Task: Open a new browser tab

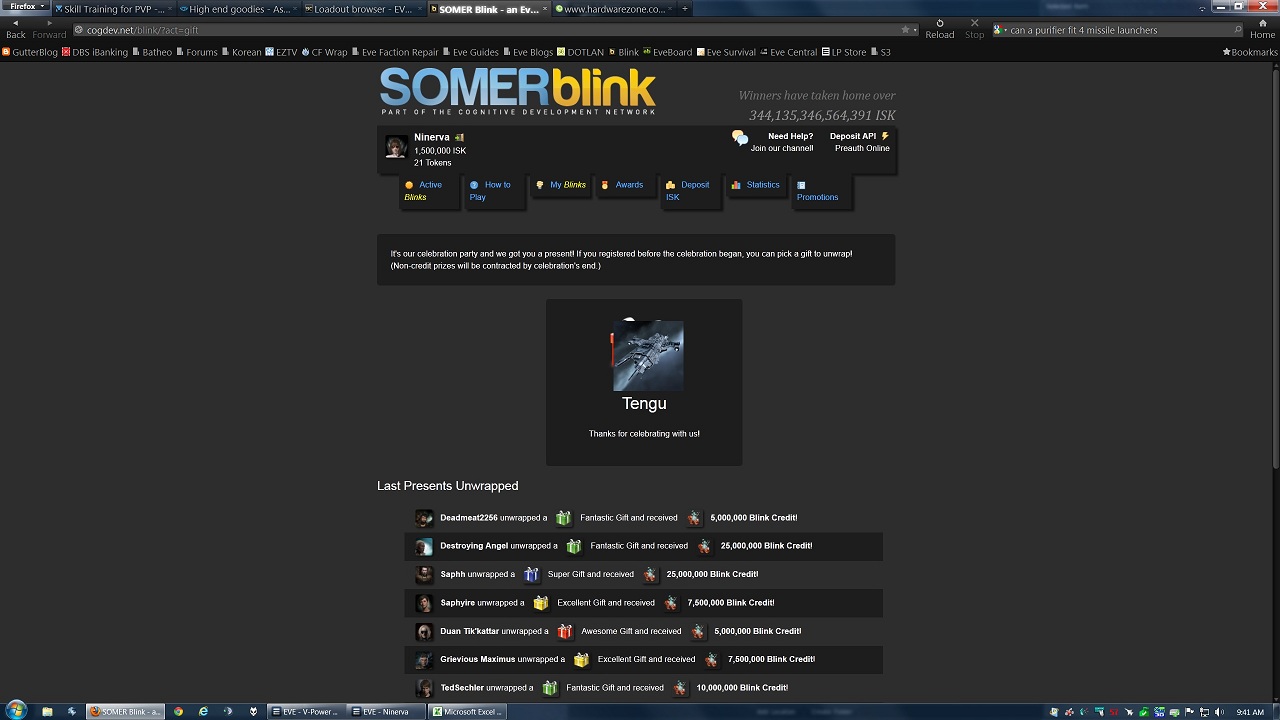Action: click(685, 9)
